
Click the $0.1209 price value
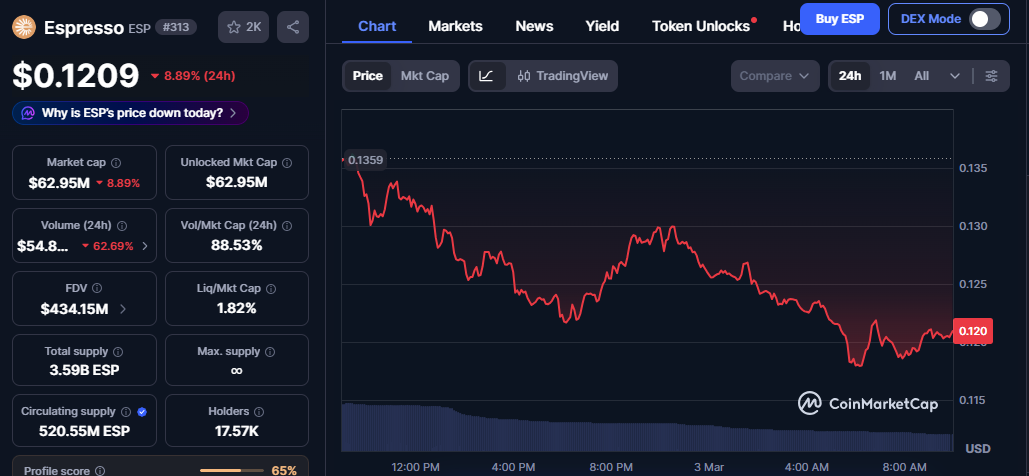pos(76,76)
